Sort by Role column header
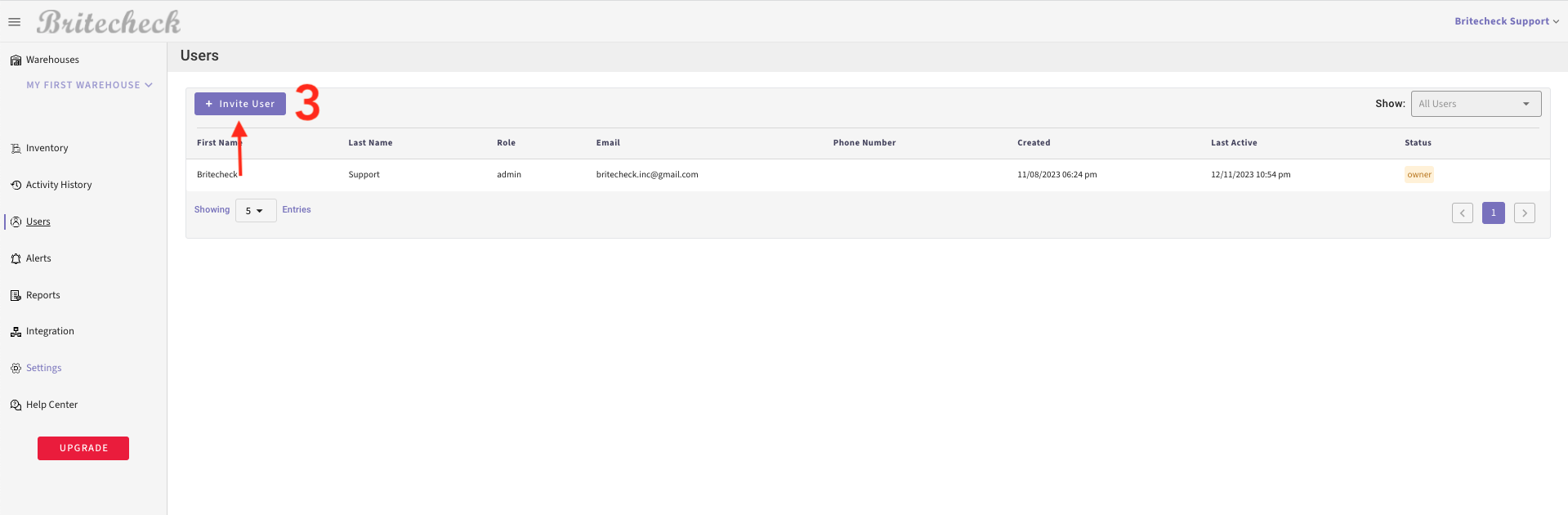The width and height of the screenshot is (1568, 515). click(x=506, y=142)
